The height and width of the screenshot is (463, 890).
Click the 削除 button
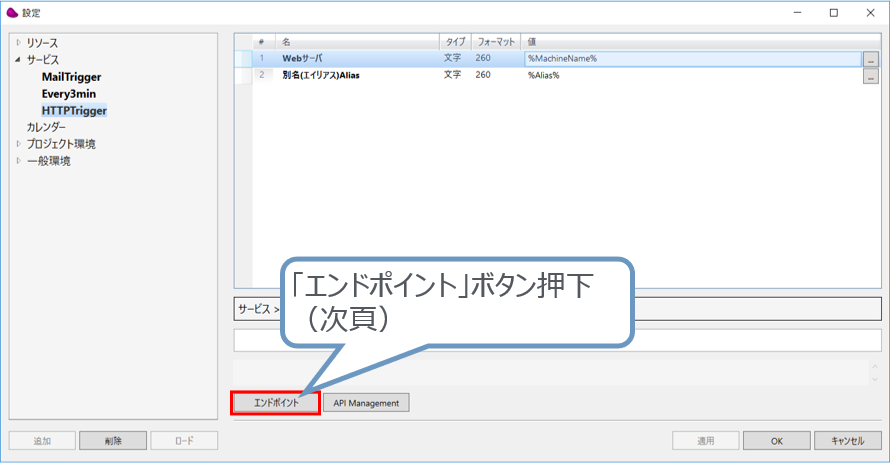click(112, 440)
